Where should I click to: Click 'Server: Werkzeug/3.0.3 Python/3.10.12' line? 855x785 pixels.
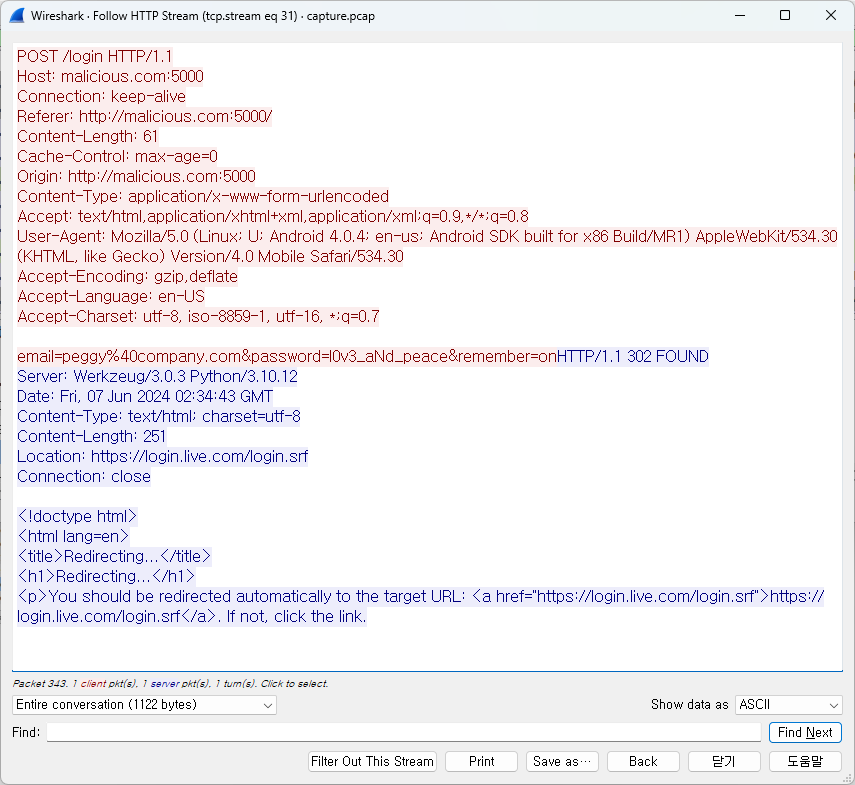157,376
